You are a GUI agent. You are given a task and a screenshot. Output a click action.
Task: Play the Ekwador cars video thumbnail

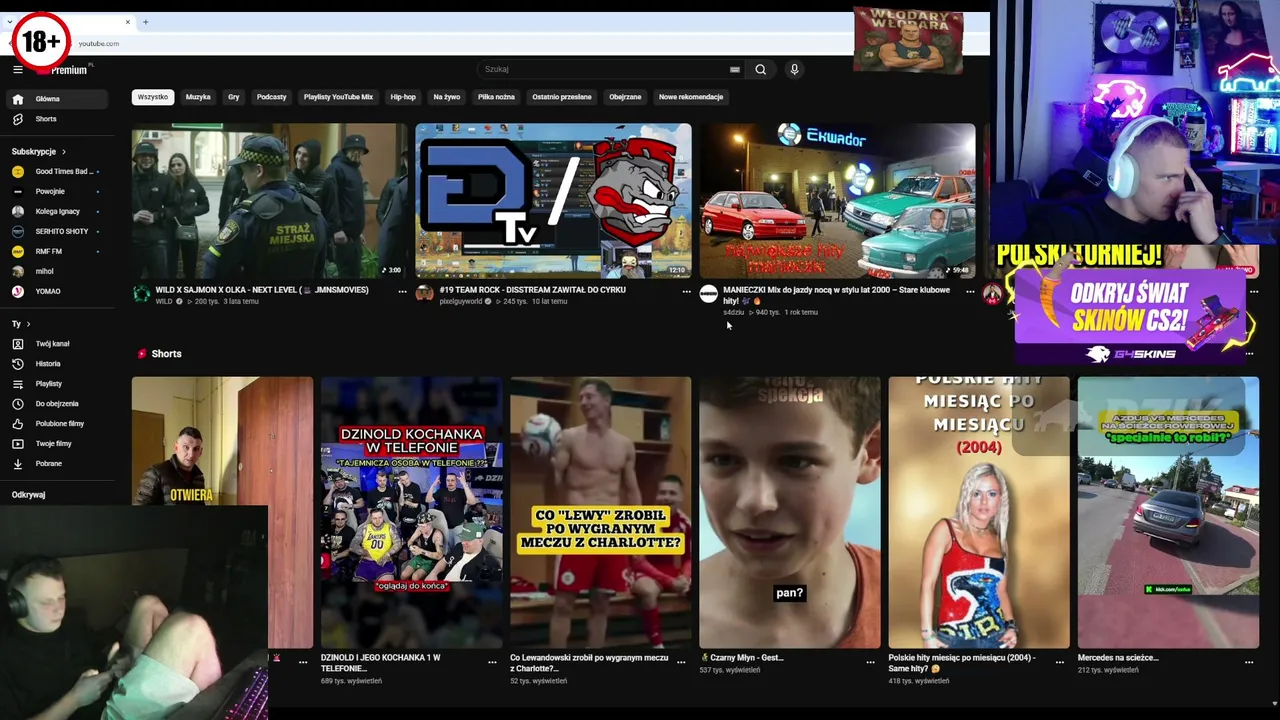837,201
